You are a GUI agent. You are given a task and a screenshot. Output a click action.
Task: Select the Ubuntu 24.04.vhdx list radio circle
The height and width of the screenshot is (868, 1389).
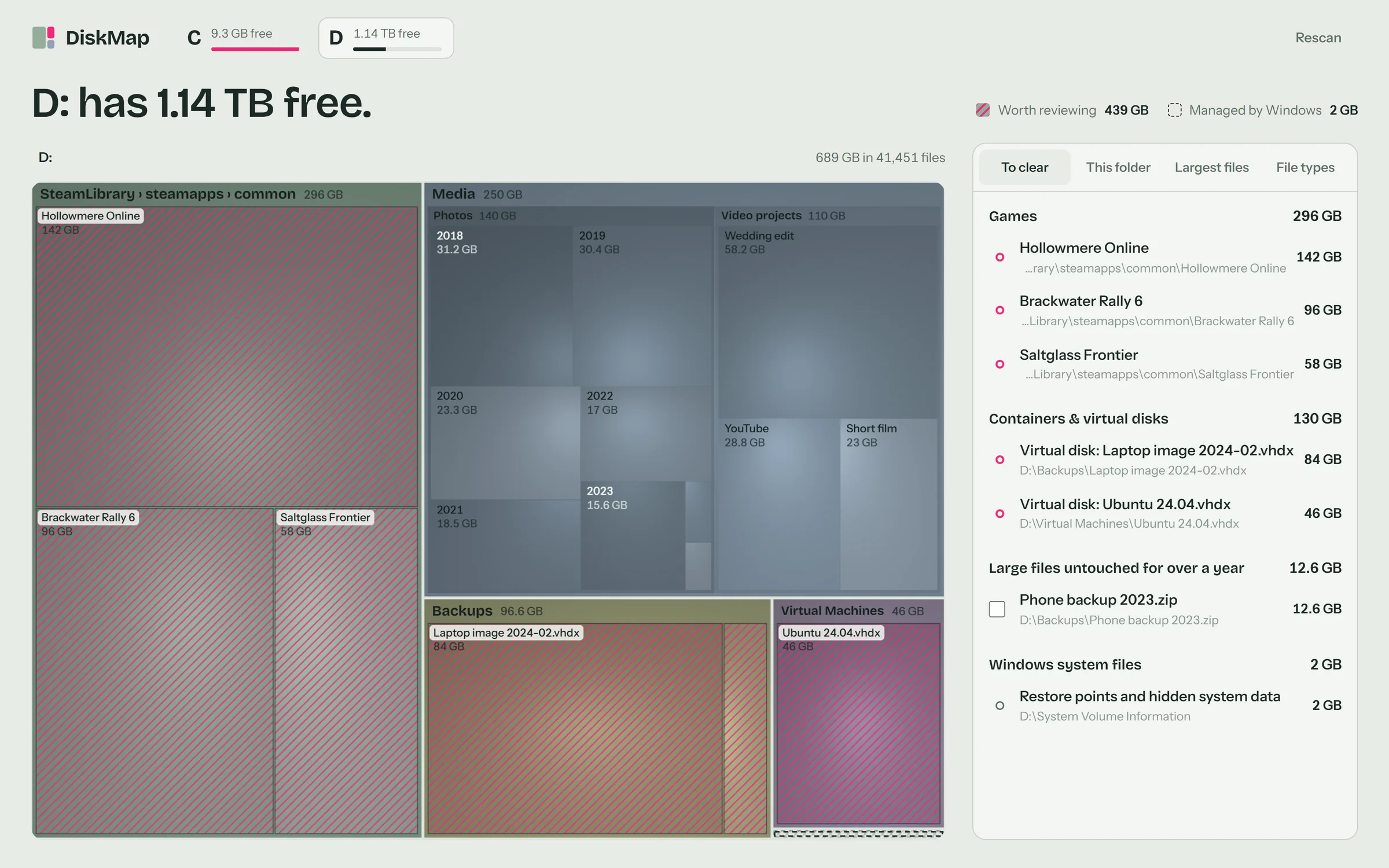pos(1000,513)
